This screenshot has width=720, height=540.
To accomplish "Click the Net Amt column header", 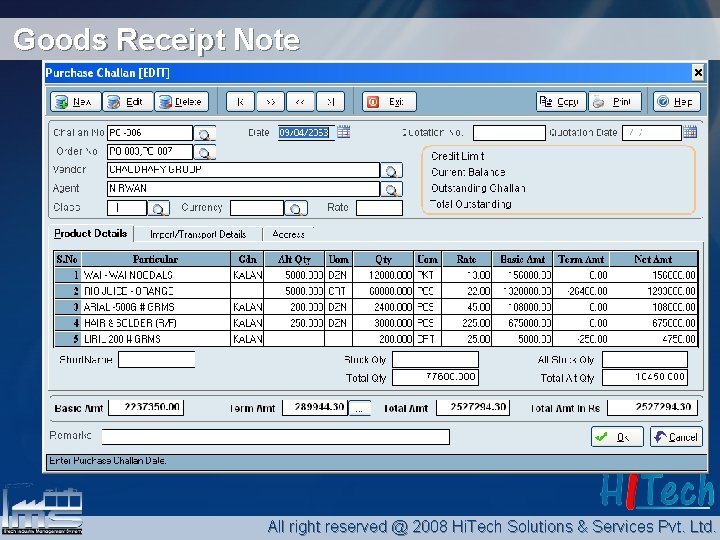I will [x=653, y=259].
